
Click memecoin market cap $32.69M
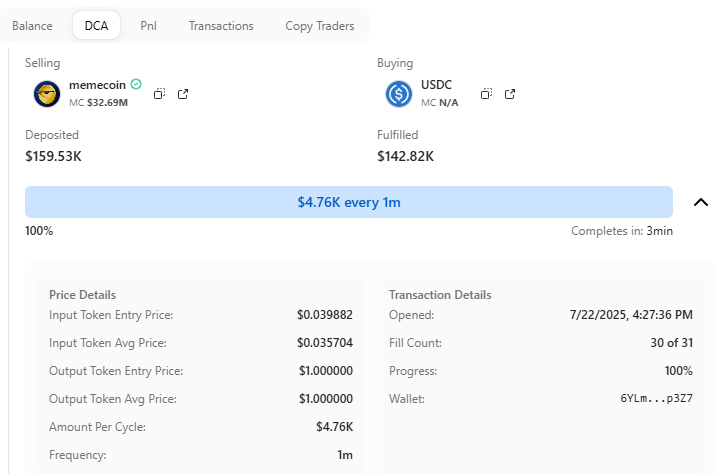[x=98, y=103]
